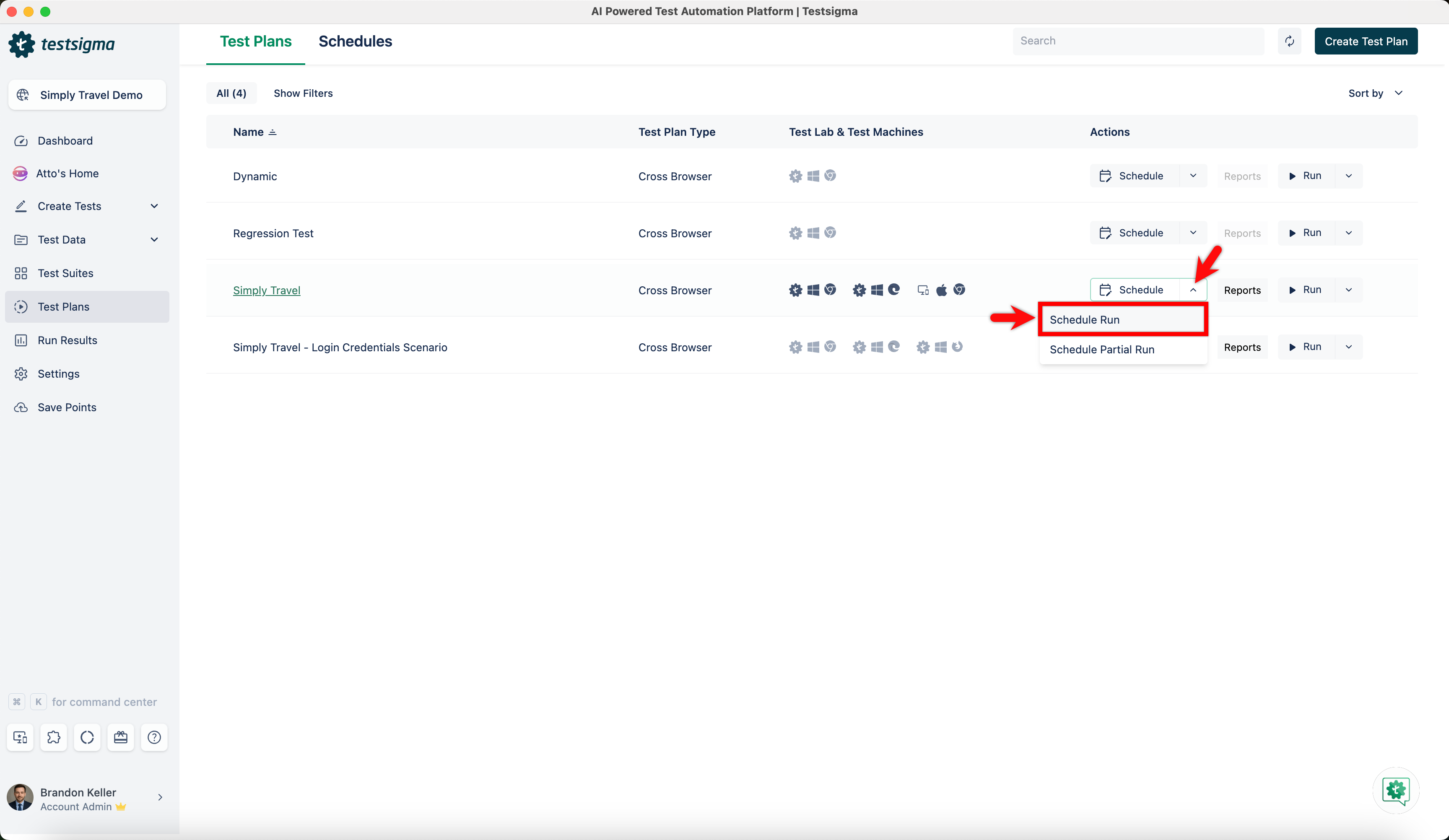The image size is (1449, 840).
Task: Open the chat widget icon
Action: 1395,791
